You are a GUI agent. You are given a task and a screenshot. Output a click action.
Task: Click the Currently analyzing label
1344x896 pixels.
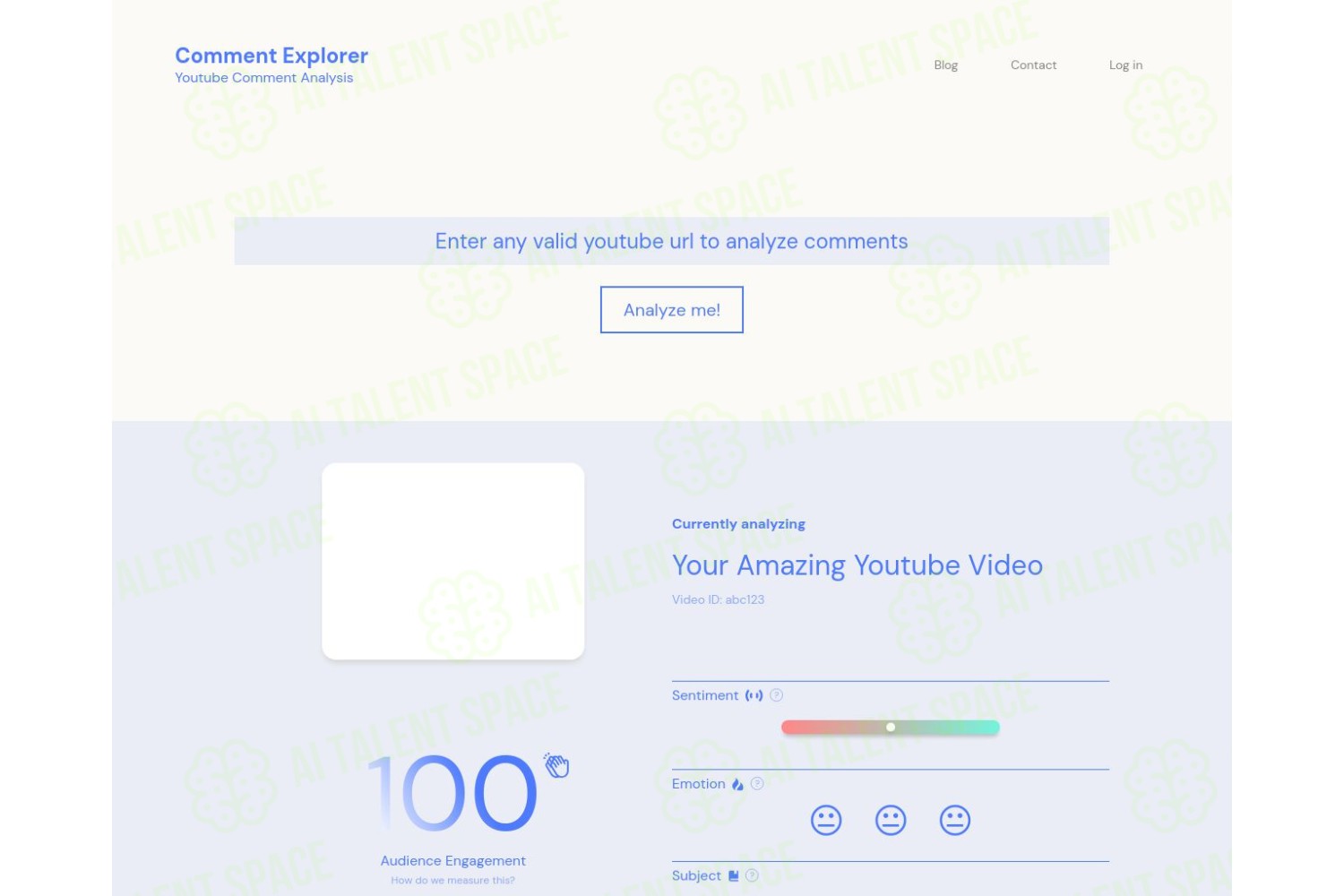(738, 524)
